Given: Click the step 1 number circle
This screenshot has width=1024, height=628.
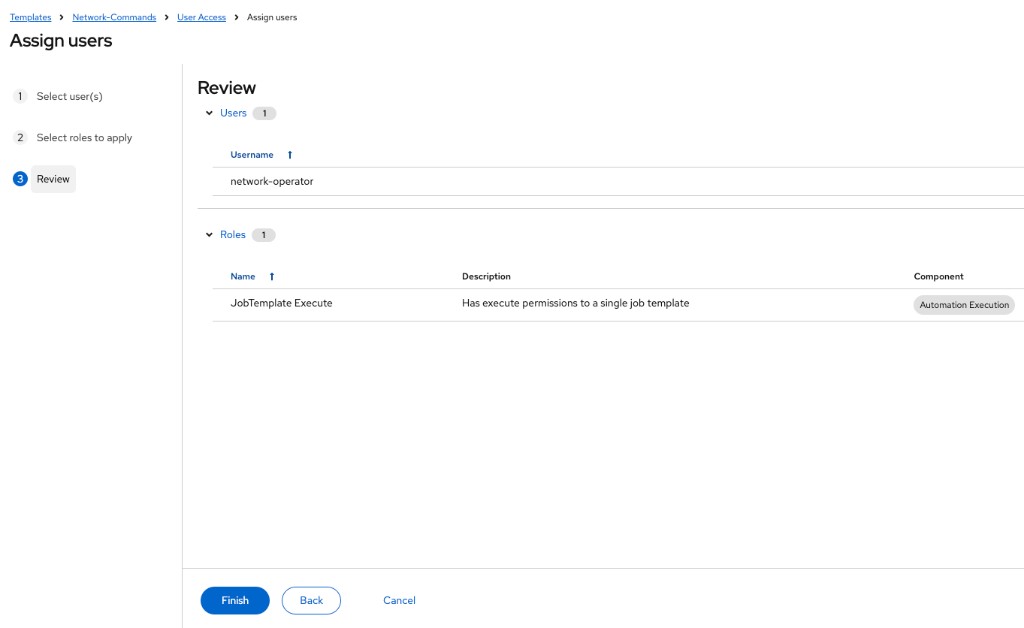Looking at the screenshot, I should [20, 96].
